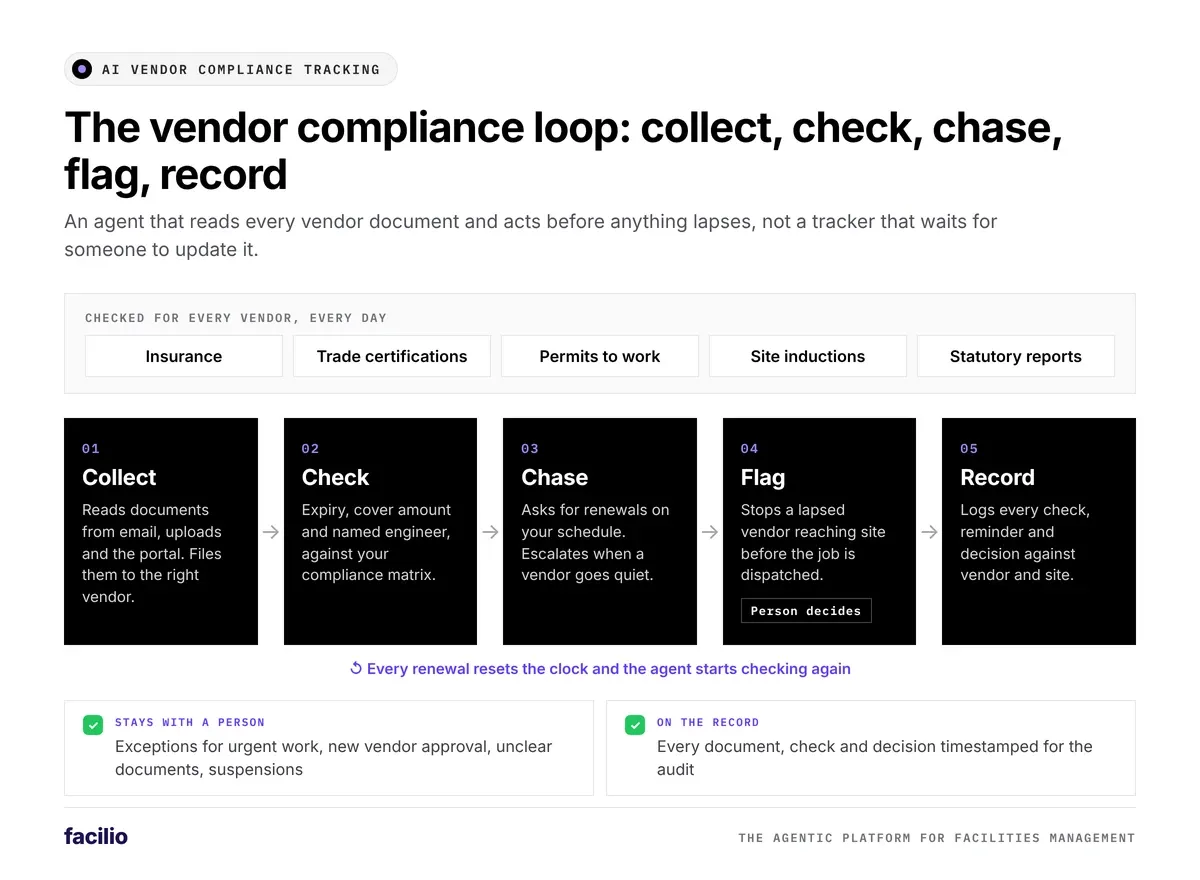1200x880 pixels.
Task: Open the 05 Record step card
Action: coord(1039,531)
